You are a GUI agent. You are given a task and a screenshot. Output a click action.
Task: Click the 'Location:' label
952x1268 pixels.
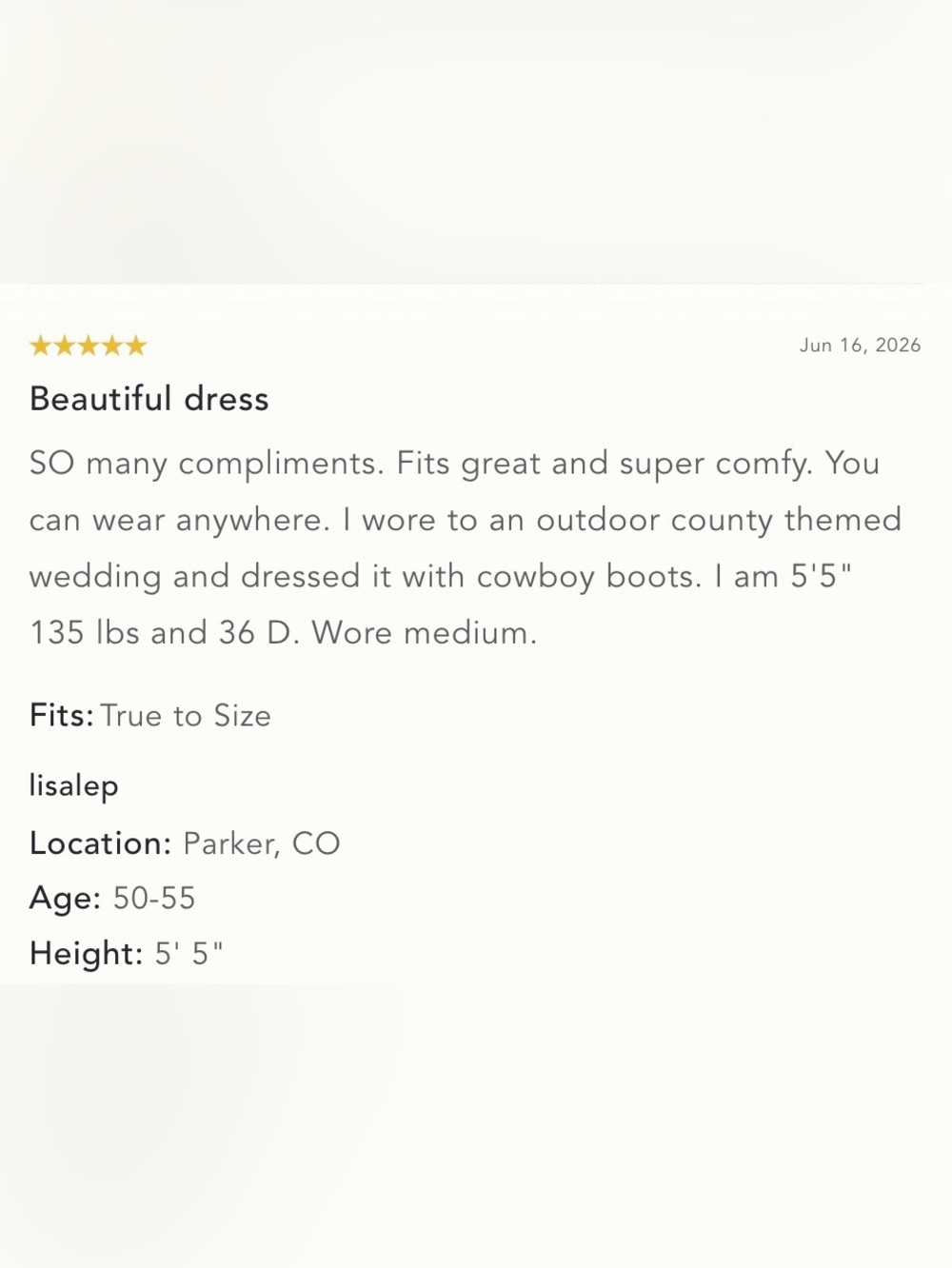click(101, 843)
